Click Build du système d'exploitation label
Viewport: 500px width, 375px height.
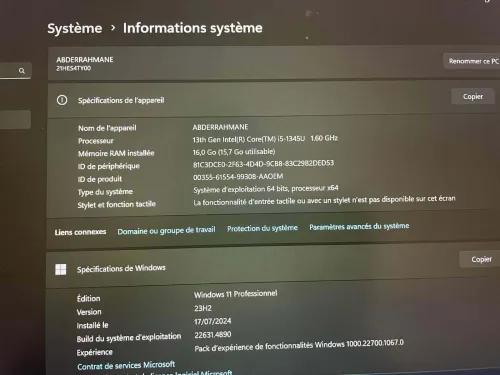(x=129, y=338)
